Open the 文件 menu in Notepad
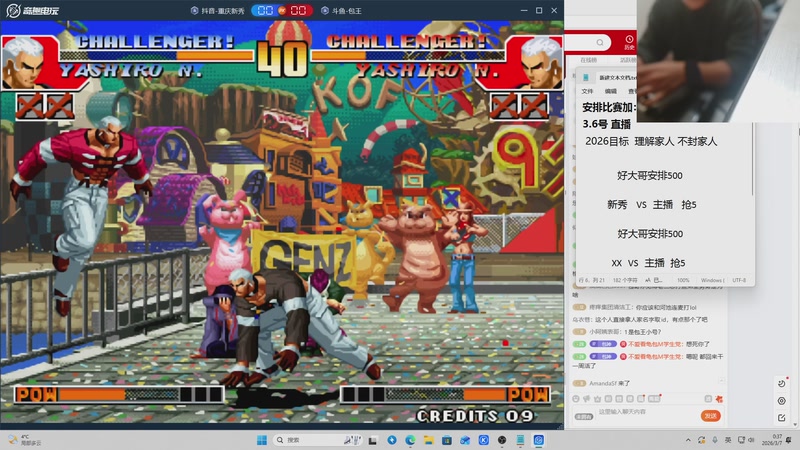Viewport: 800px width, 450px height. point(587,91)
